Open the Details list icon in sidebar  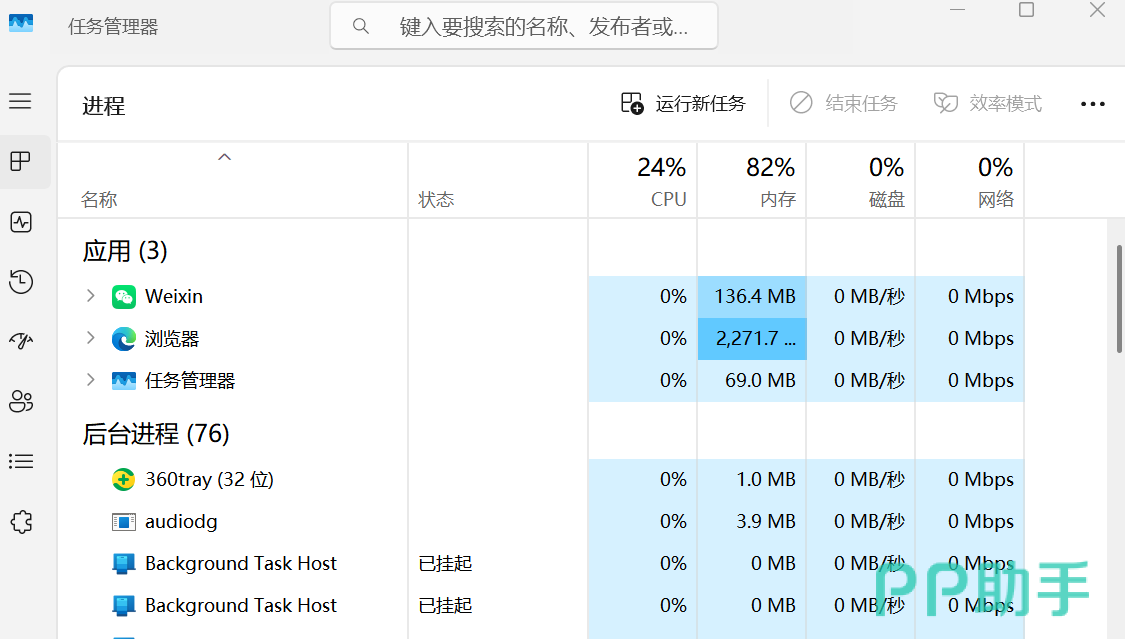[21, 461]
